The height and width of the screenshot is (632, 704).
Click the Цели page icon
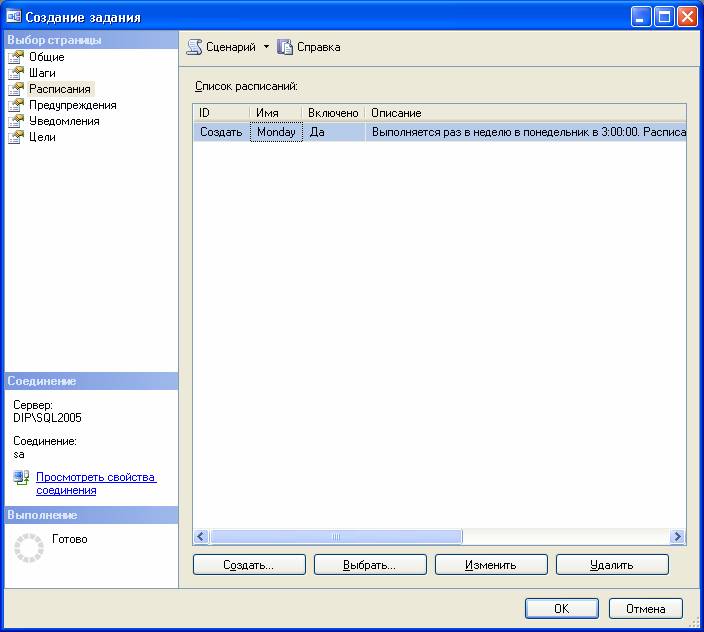pos(15,137)
